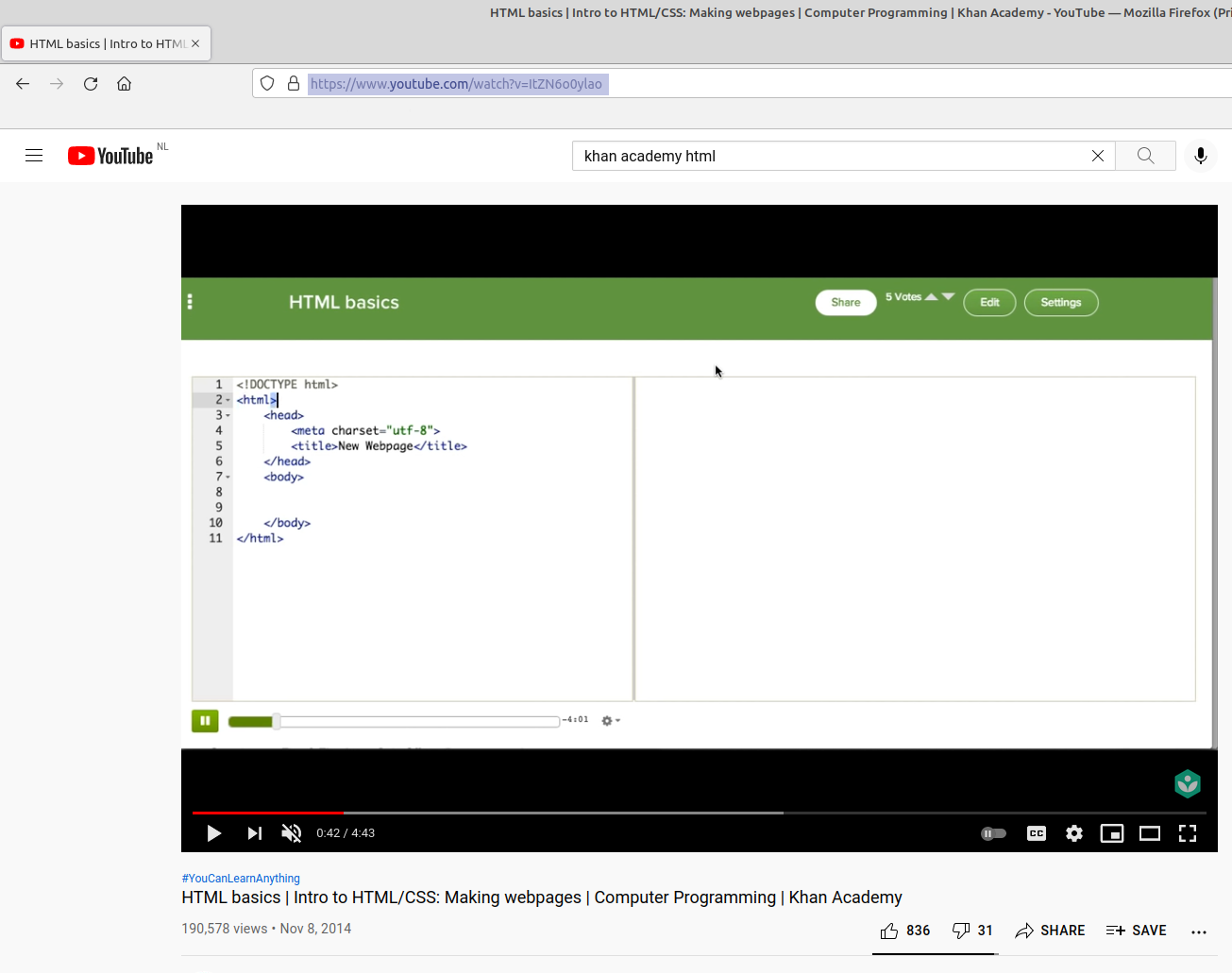Switch to miniplayer mode

coord(1111,833)
